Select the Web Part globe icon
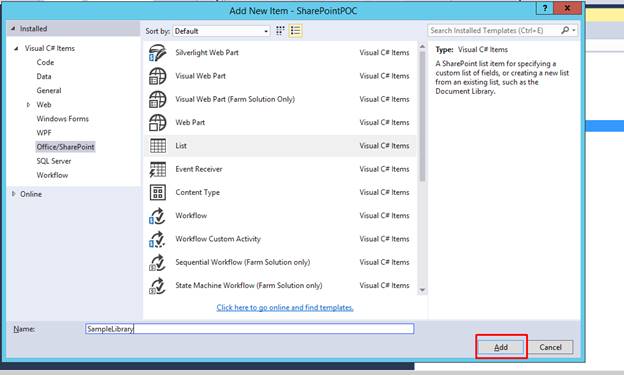The height and width of the screenshot is (375, 624). point(158,122)
